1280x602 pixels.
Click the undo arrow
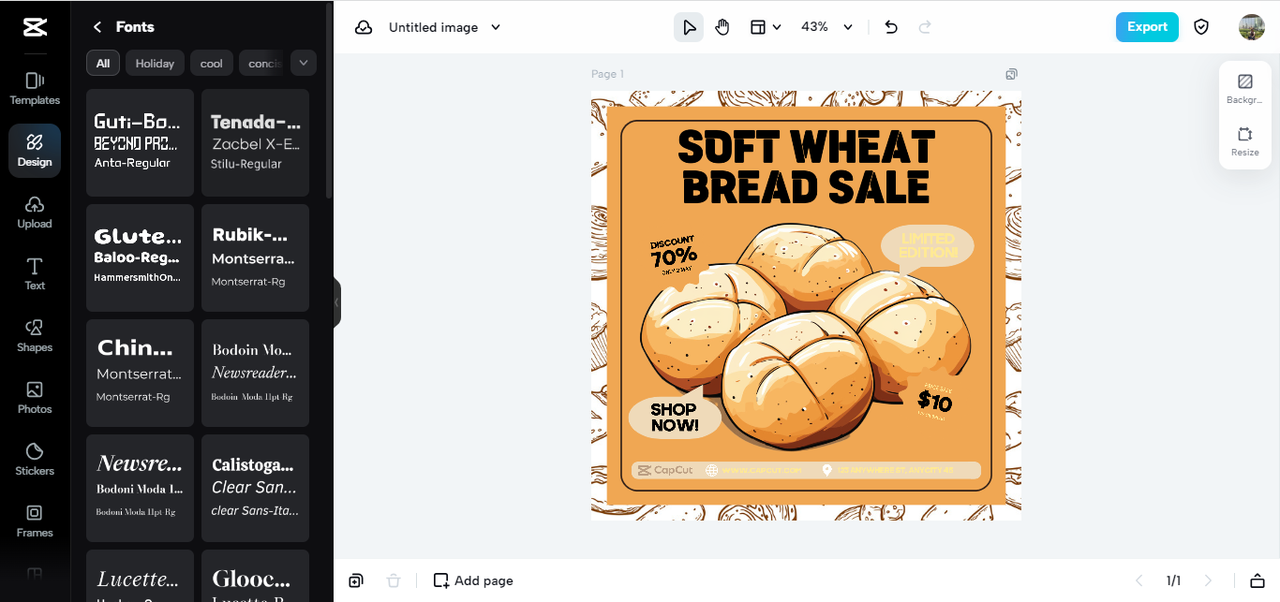coord(891,27)
